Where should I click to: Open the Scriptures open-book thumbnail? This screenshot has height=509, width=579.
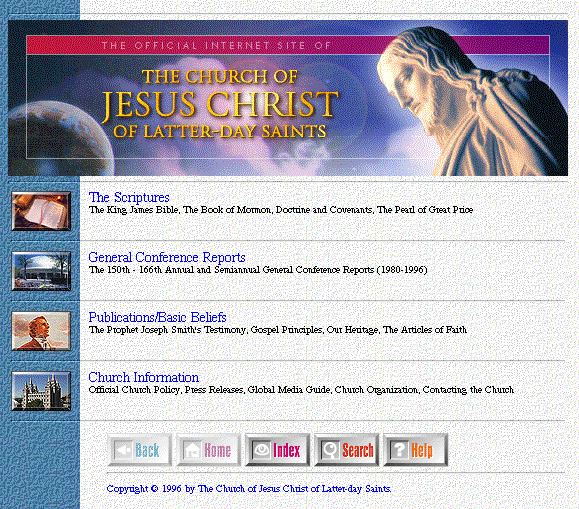click(41, 211)
